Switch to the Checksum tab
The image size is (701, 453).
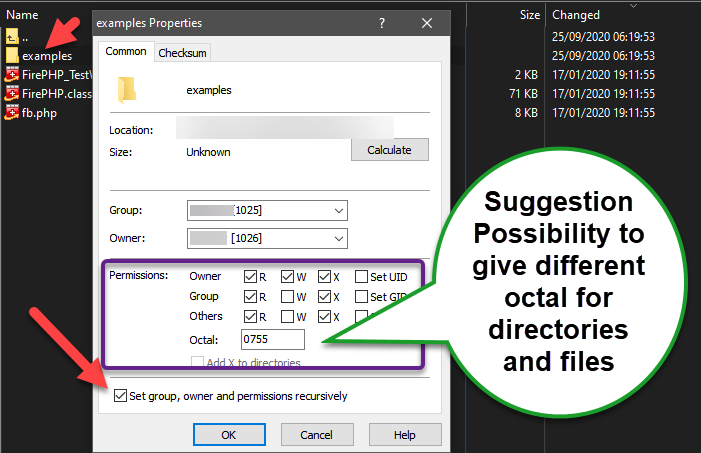(181, 52)
